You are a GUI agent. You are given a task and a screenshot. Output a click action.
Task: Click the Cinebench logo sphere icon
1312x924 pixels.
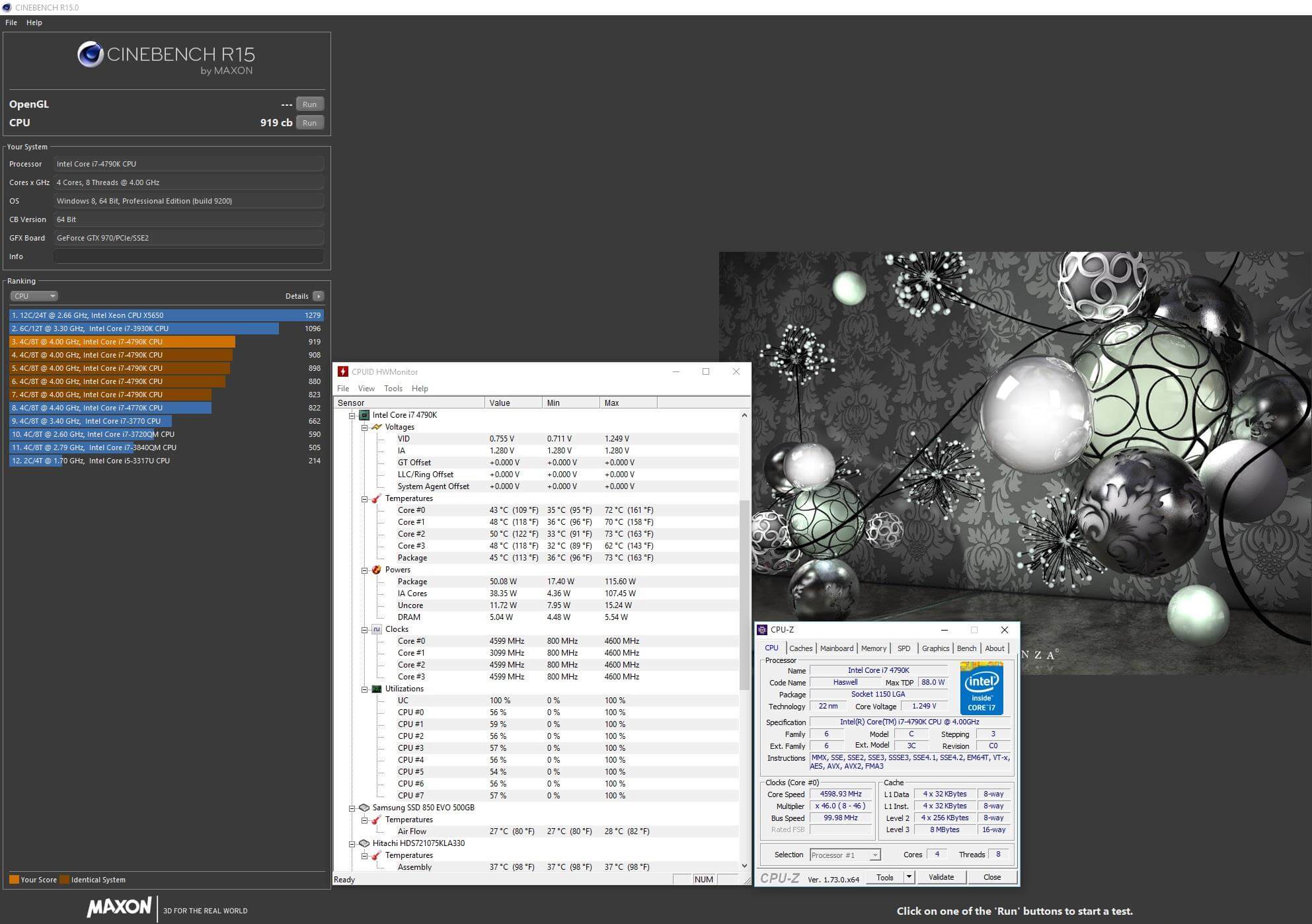(x=90, y=55)
